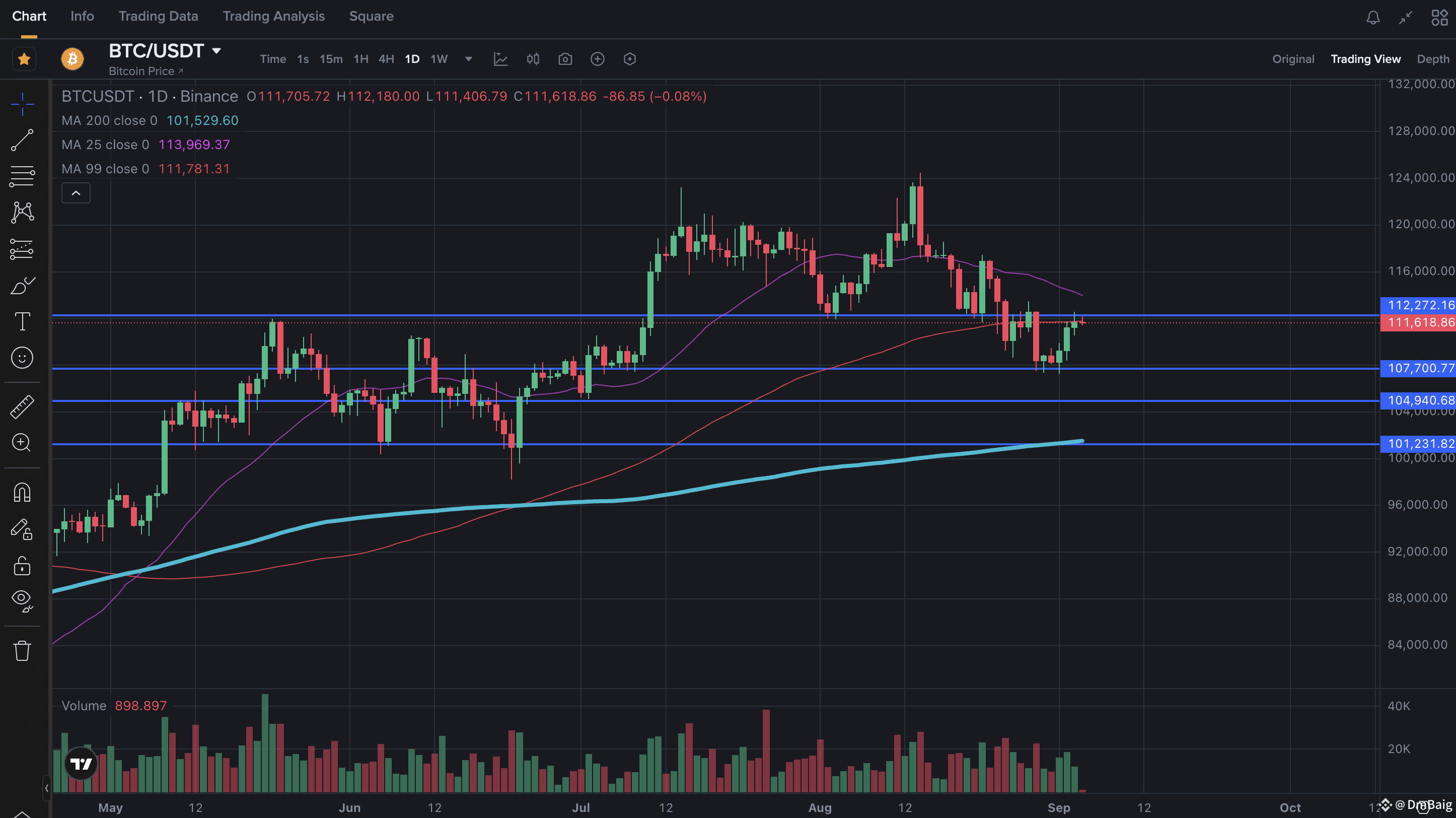Screen dimensions: 1456x818
Task: Open chart settings hexagon icon
Action: 630,59
